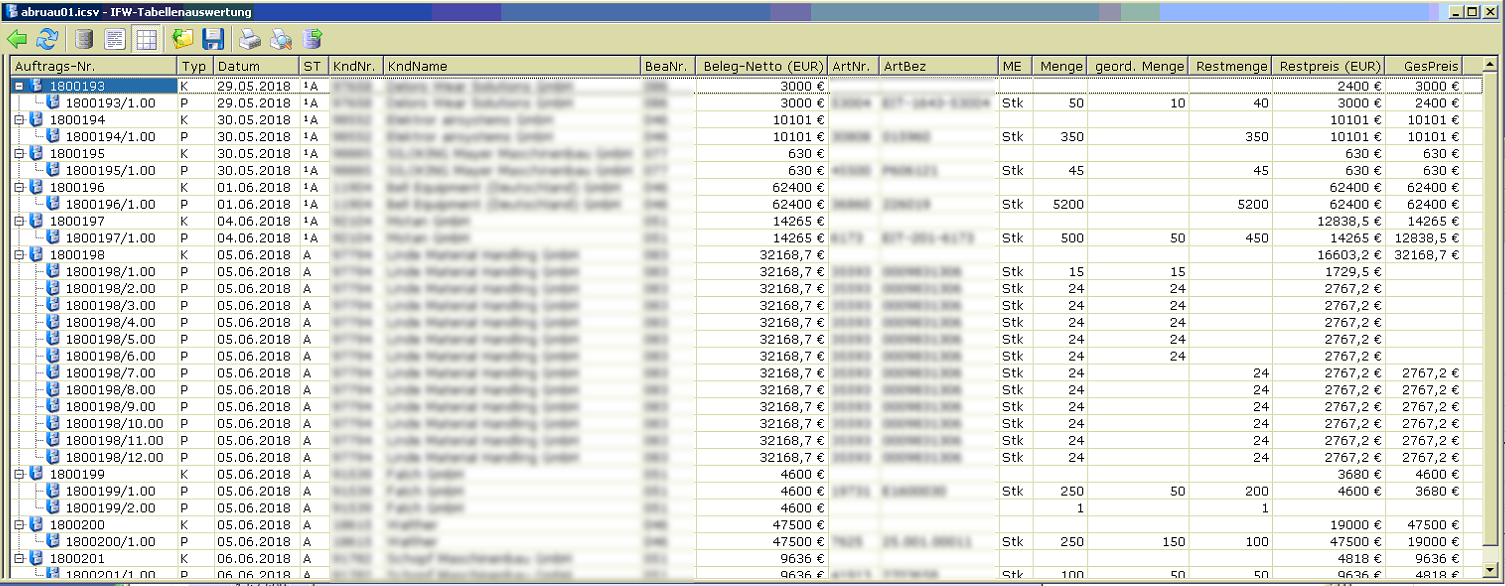Save using the blue floppy disk icon
1505x586 pixels.
(213, 39)
